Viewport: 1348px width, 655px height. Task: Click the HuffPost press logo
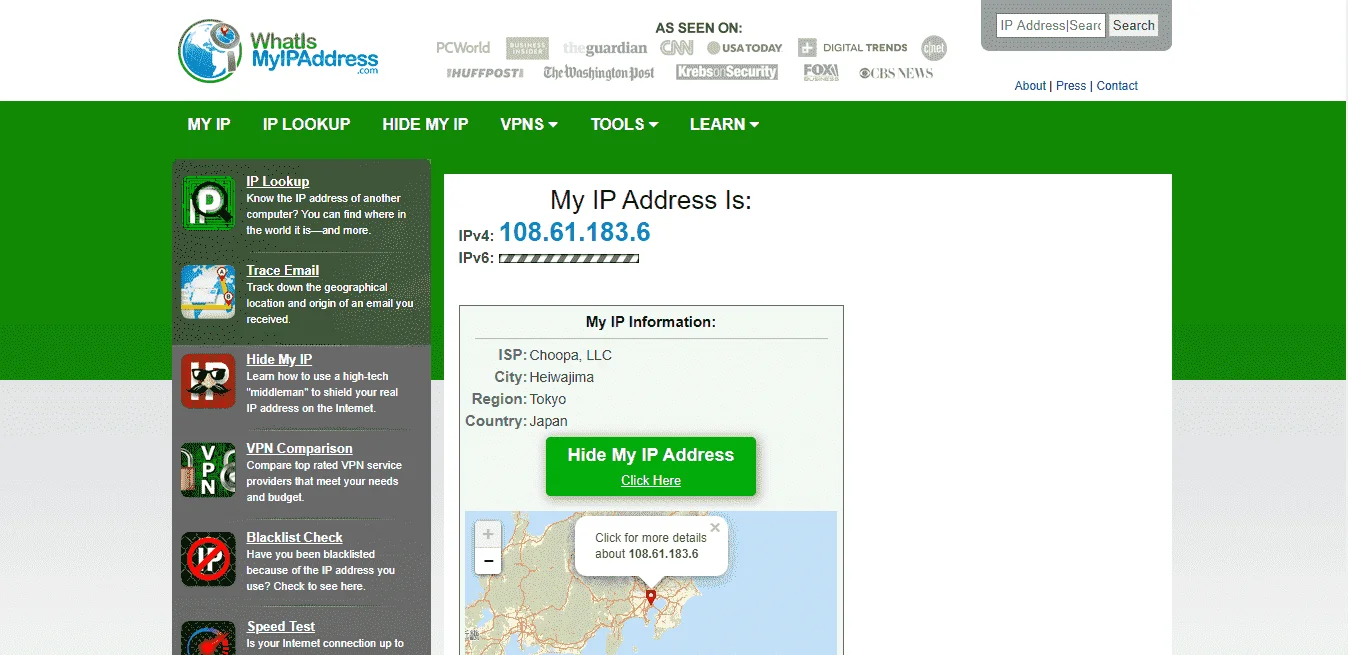pyautogui.click(x=485, y=73)
